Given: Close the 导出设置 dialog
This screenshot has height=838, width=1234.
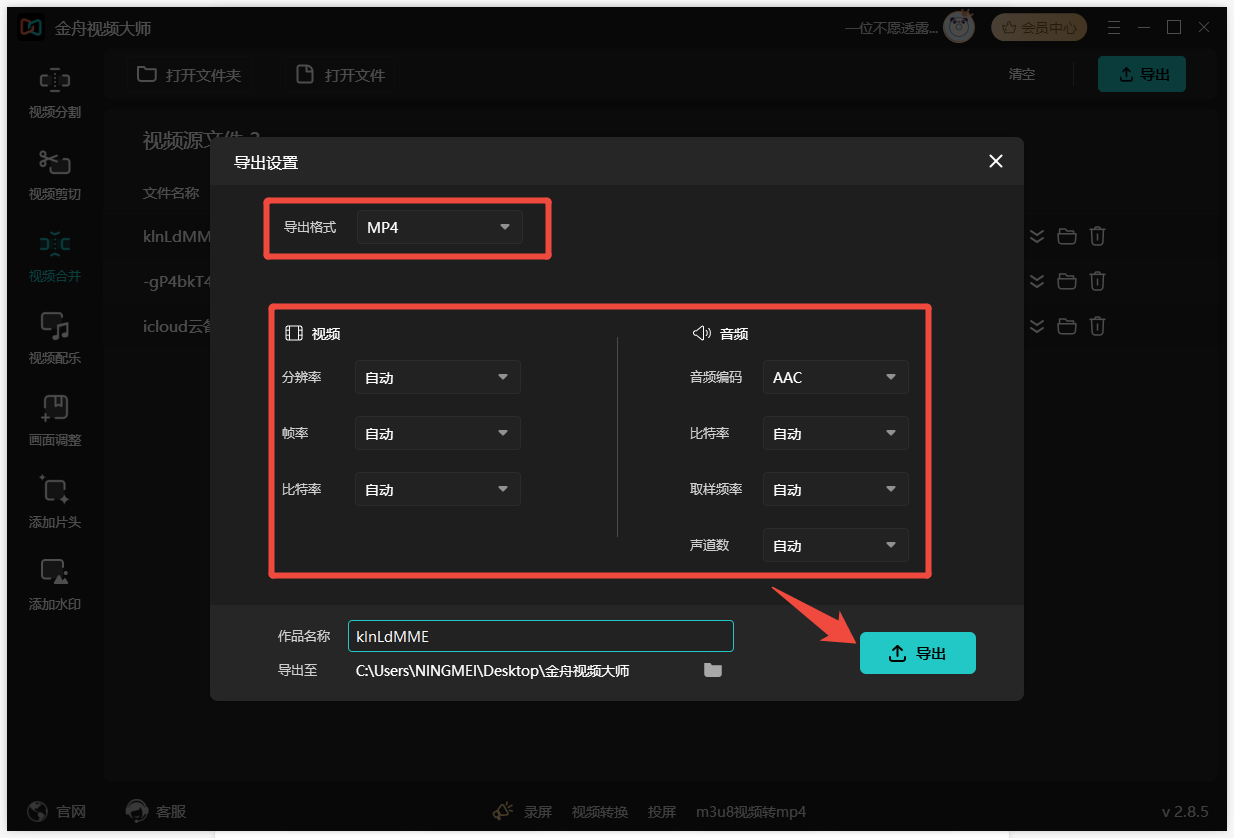Looking at the screenshot, I should [x=996, y=161].
